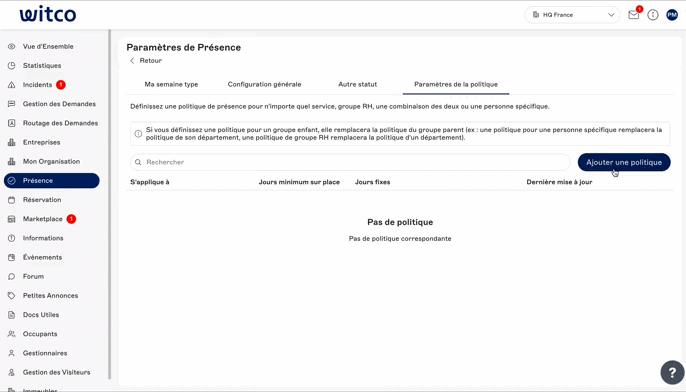Click the Présence checkmark icon
The height and width of the screenshot is (392, 686).
tap(11, 181)
